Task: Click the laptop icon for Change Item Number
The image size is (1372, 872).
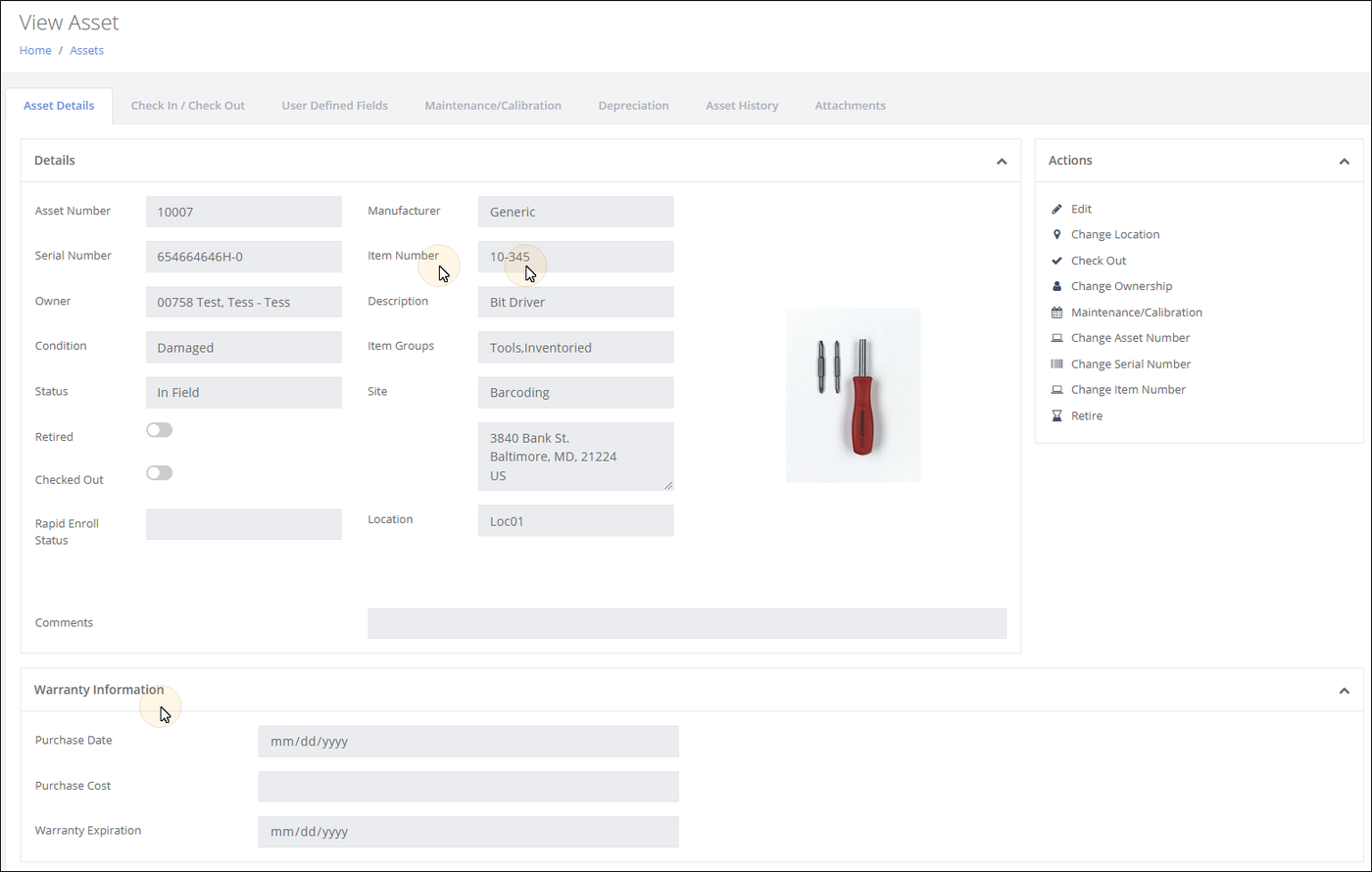Action: pos(1056,390)
